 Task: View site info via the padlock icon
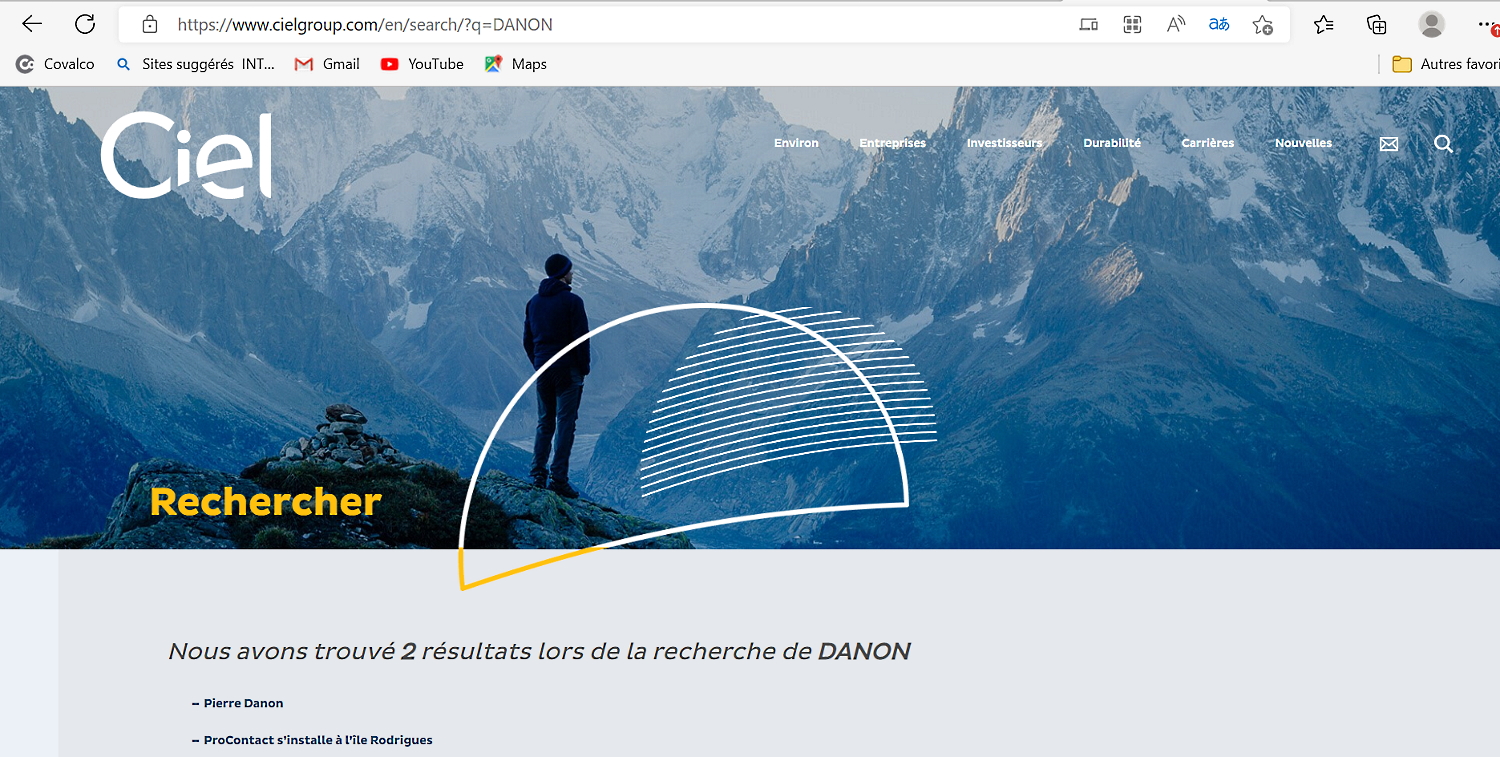pyautogui.click(x=150, y=24)
